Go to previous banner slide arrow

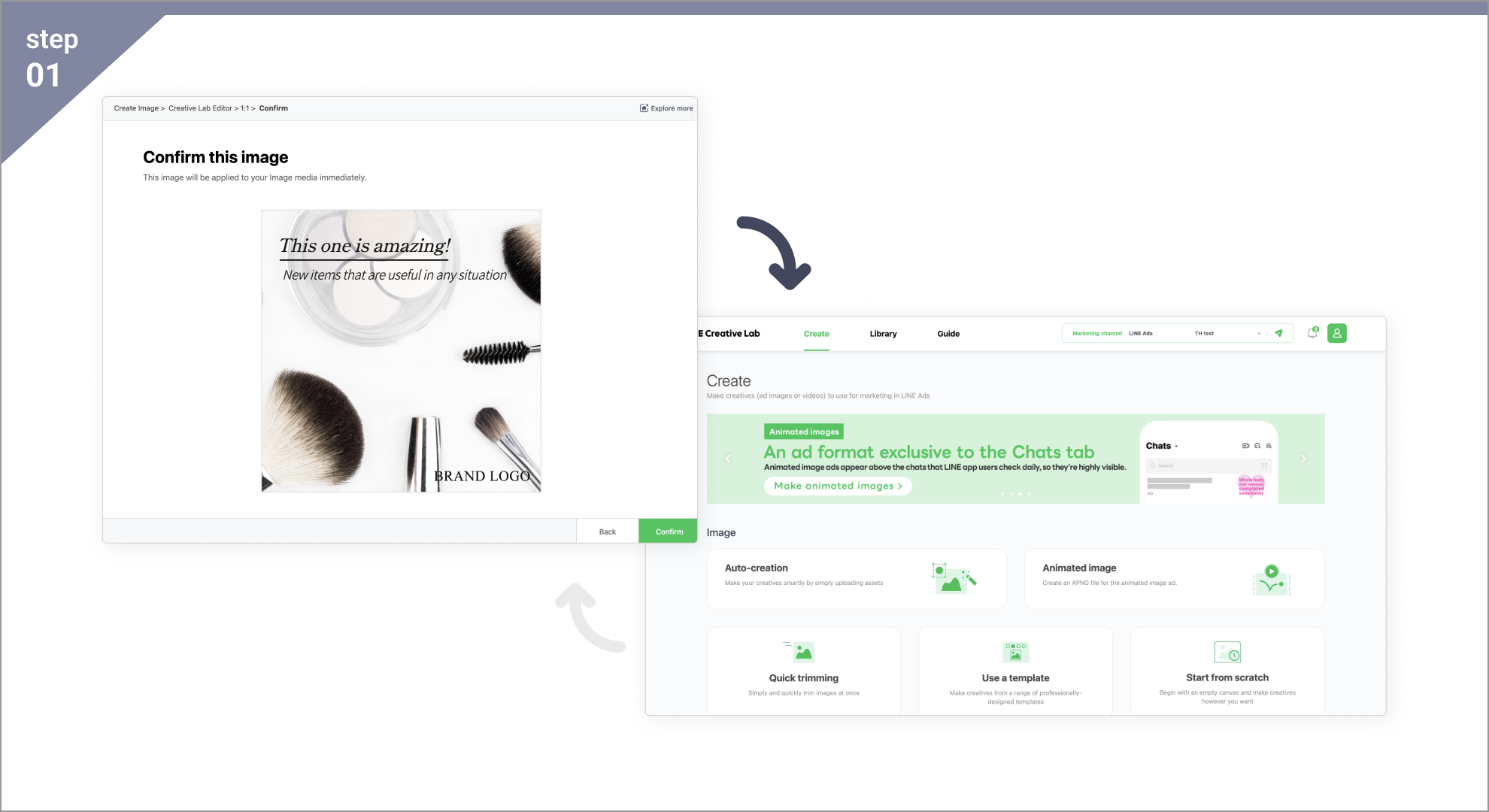pos(728,459)
